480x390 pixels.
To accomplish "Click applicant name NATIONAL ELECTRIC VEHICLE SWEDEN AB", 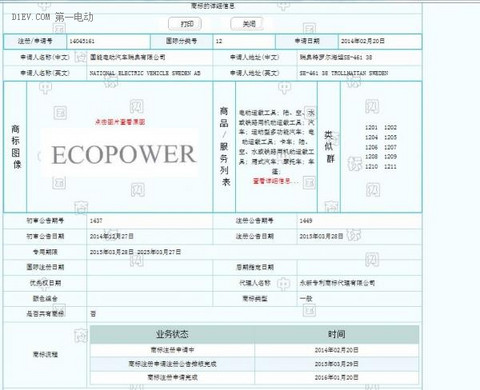I will [x=145, y=73].
